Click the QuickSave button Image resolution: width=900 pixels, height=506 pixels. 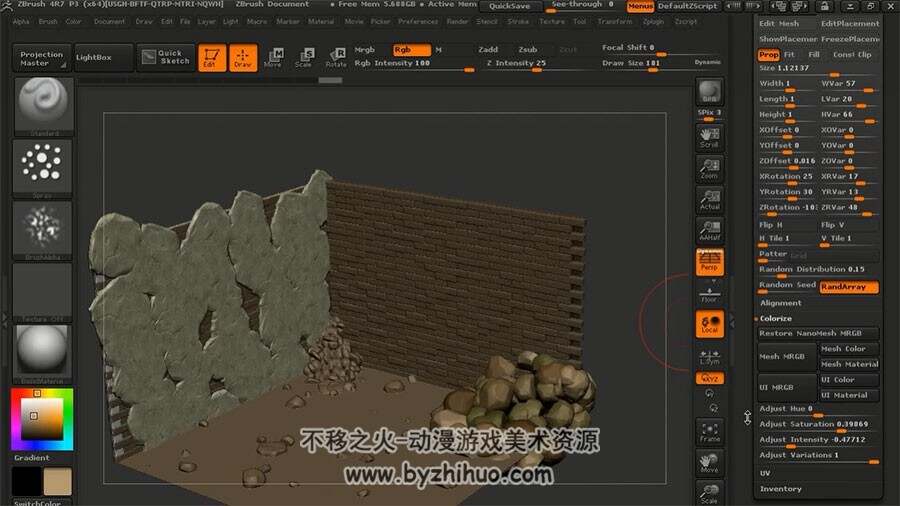coord(509,6)
